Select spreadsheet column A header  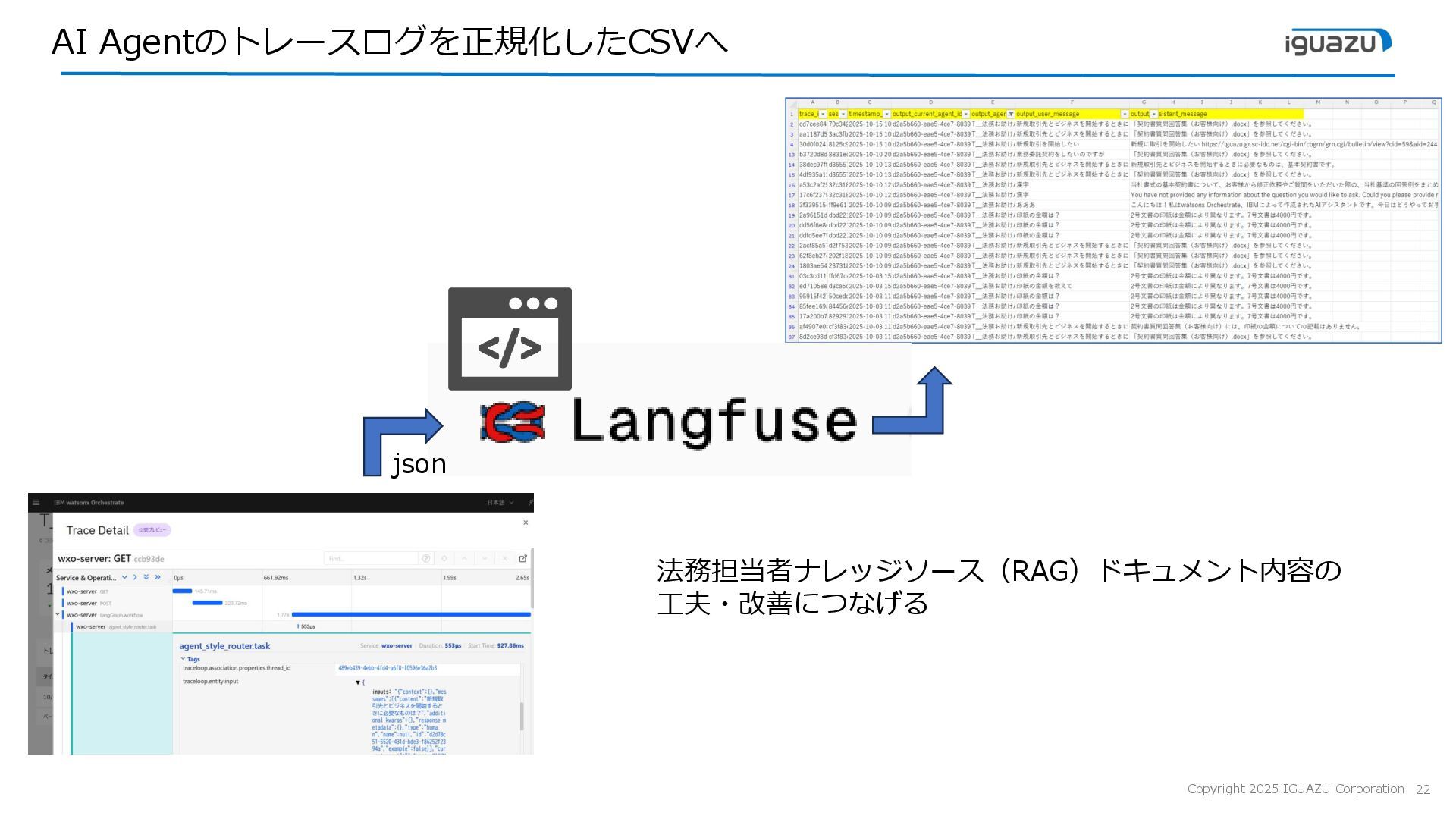(x=812, y=102)
